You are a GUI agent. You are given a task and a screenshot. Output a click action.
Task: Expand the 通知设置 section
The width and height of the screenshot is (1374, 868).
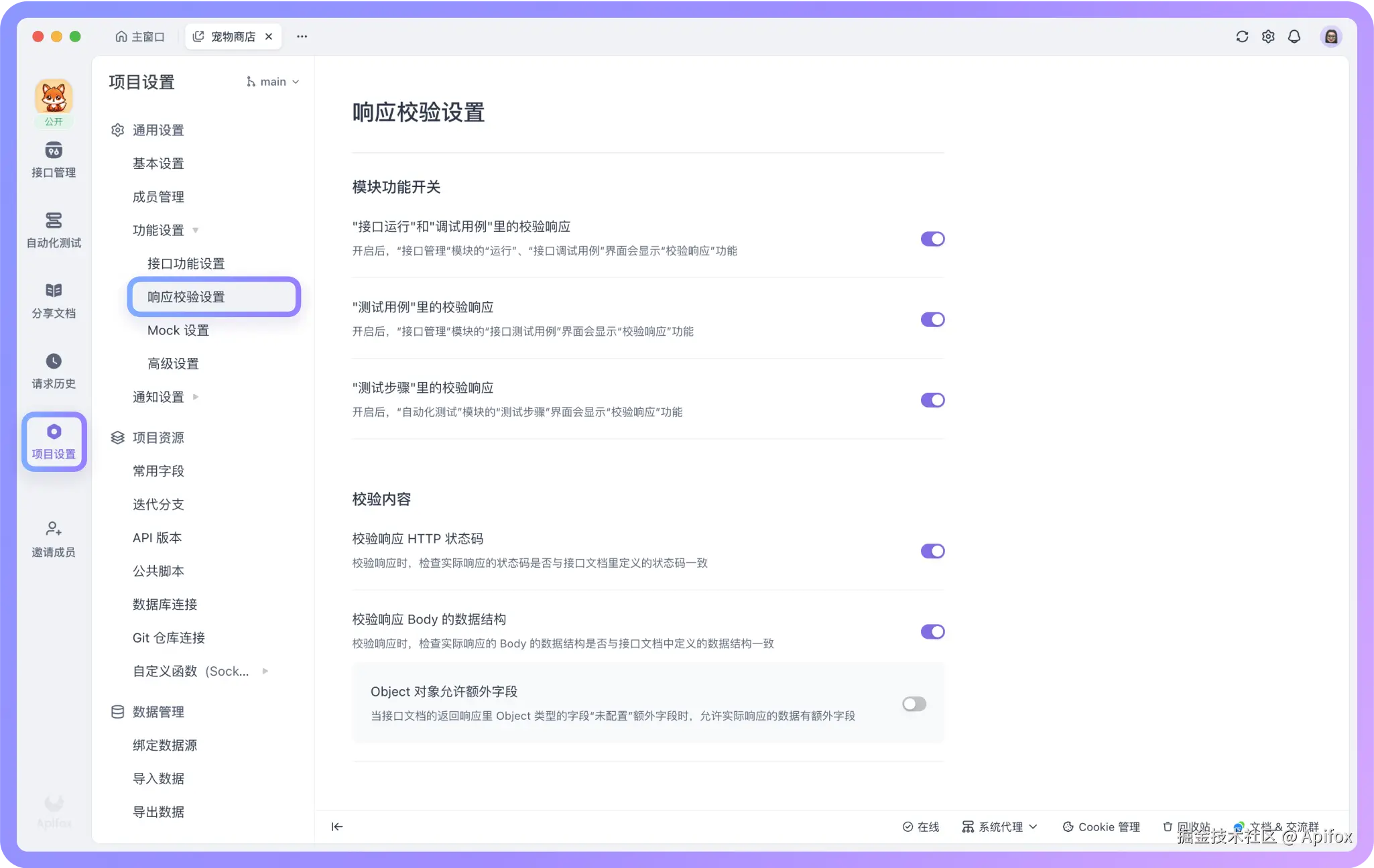158,396
